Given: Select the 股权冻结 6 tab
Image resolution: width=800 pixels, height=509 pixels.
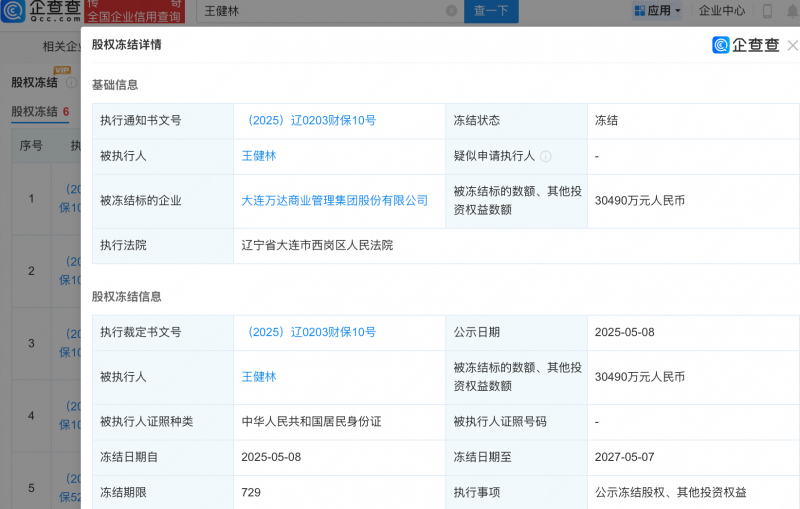Looking at the screenshot, I should pos(40,112).
